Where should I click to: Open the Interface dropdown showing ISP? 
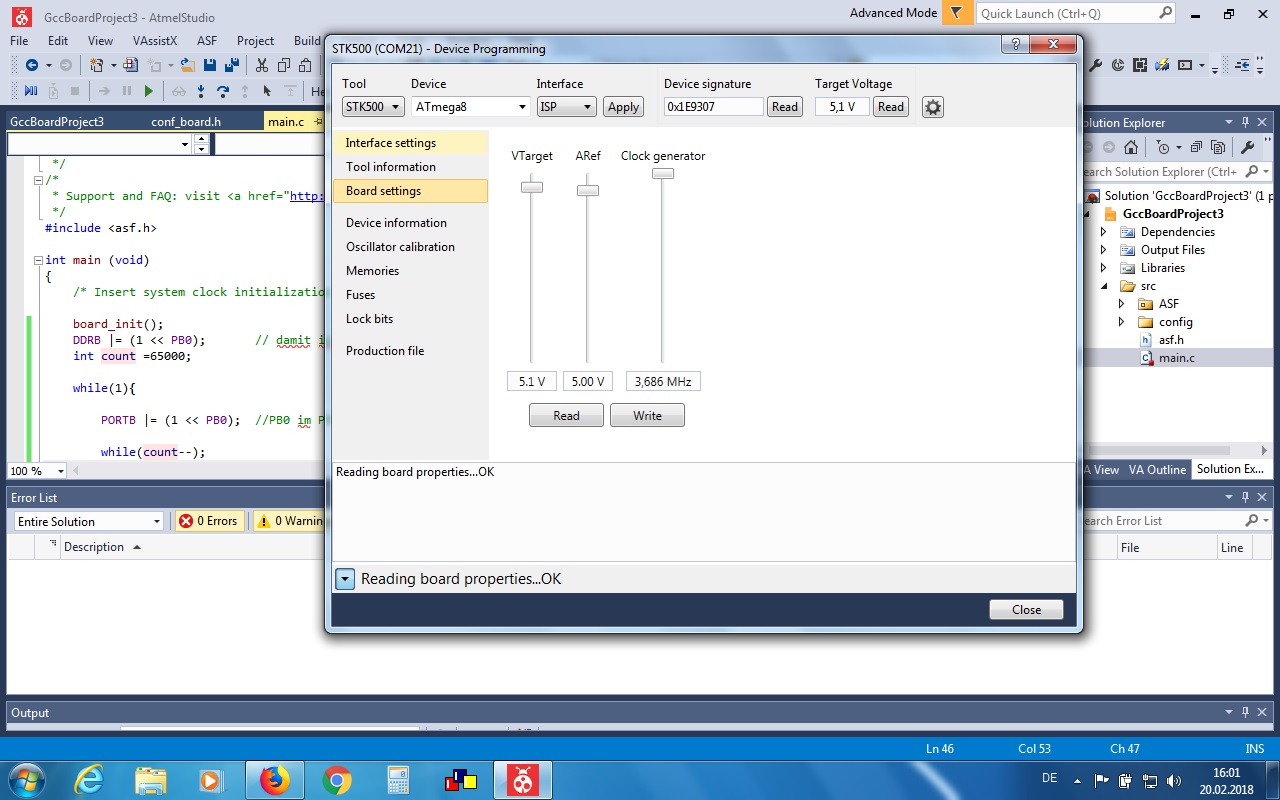pyautogui.click(x=566, y=107)
